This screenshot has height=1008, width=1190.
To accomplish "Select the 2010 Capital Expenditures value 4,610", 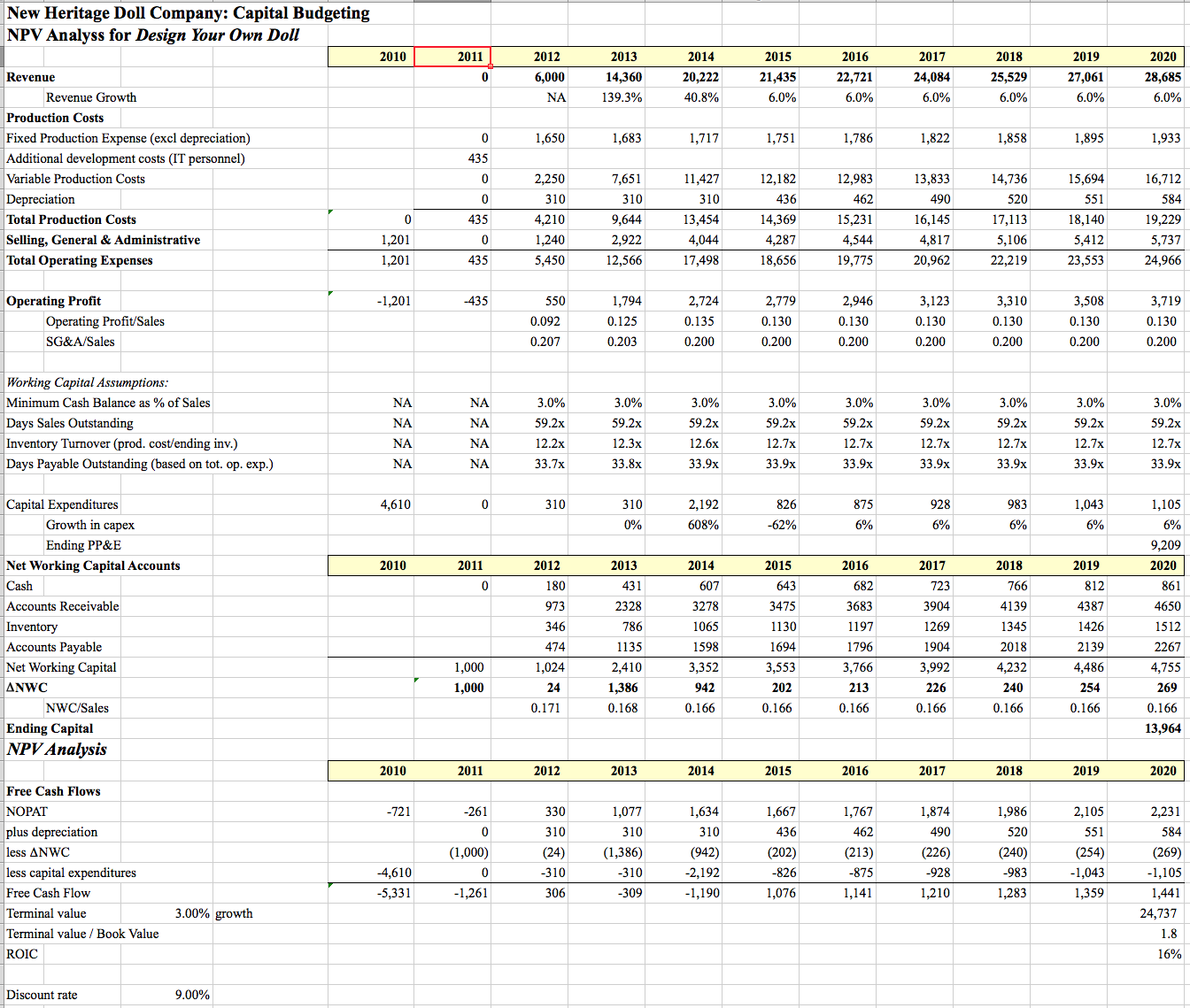I will point(395,504).
